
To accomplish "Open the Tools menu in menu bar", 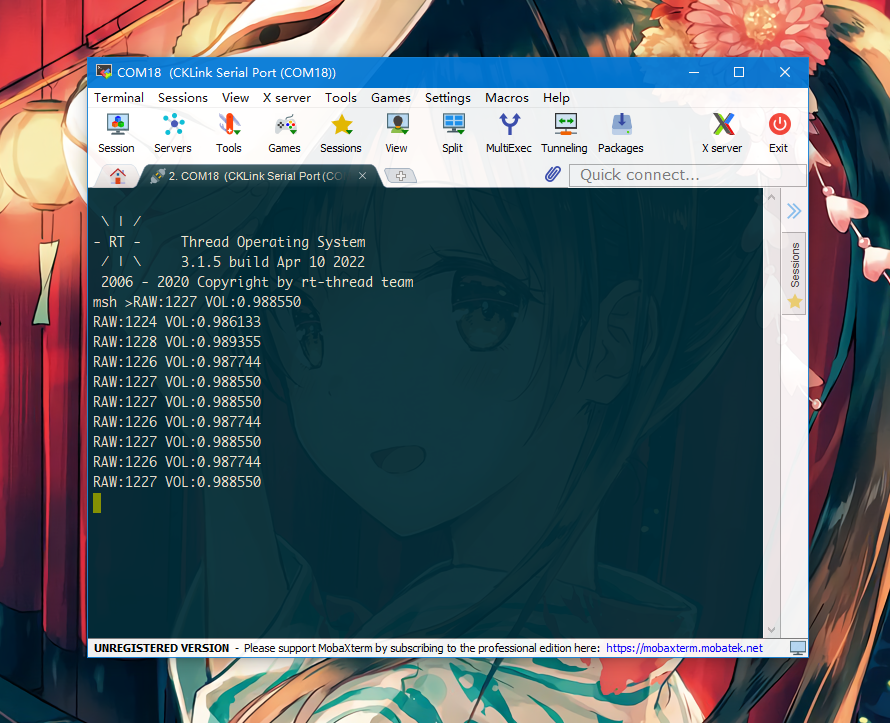I will (x=341, y=98).
